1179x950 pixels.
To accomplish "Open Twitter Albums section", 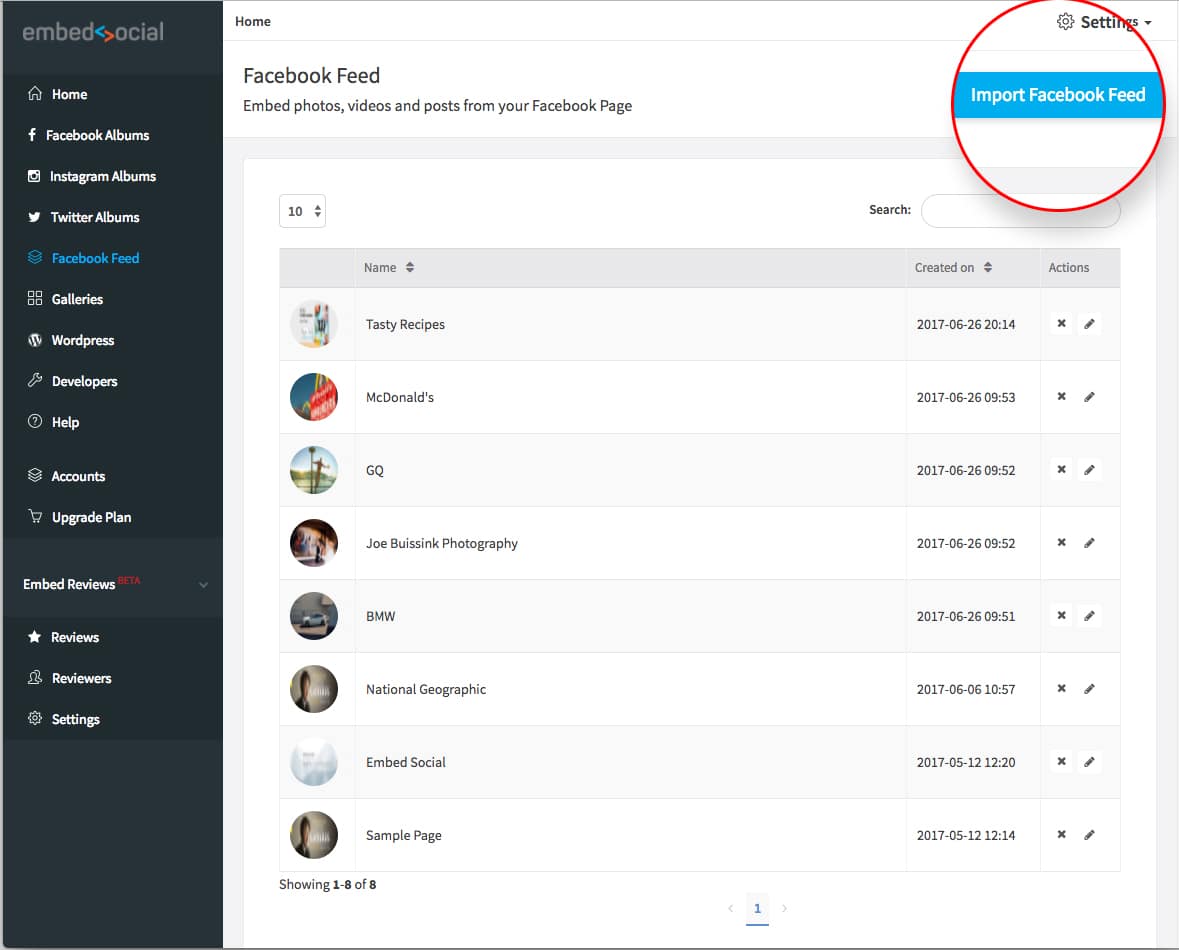I will pyautogui.click(x=95, y=217).
